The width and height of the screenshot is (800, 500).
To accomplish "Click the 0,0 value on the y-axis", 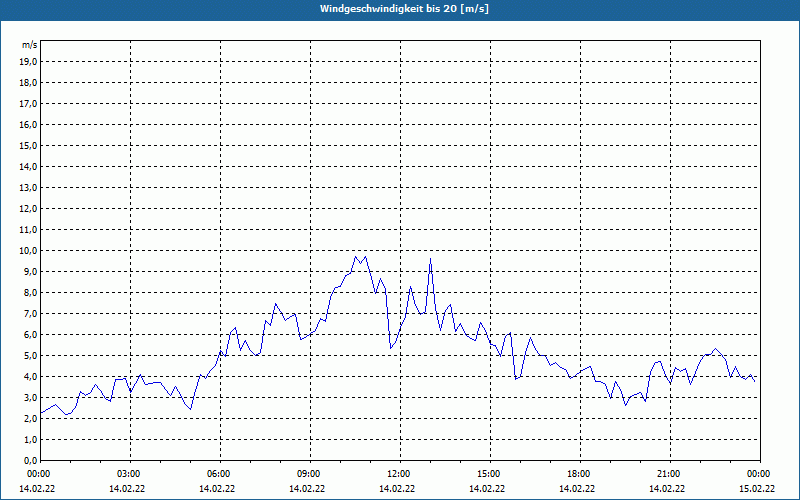I will [29, 460].
